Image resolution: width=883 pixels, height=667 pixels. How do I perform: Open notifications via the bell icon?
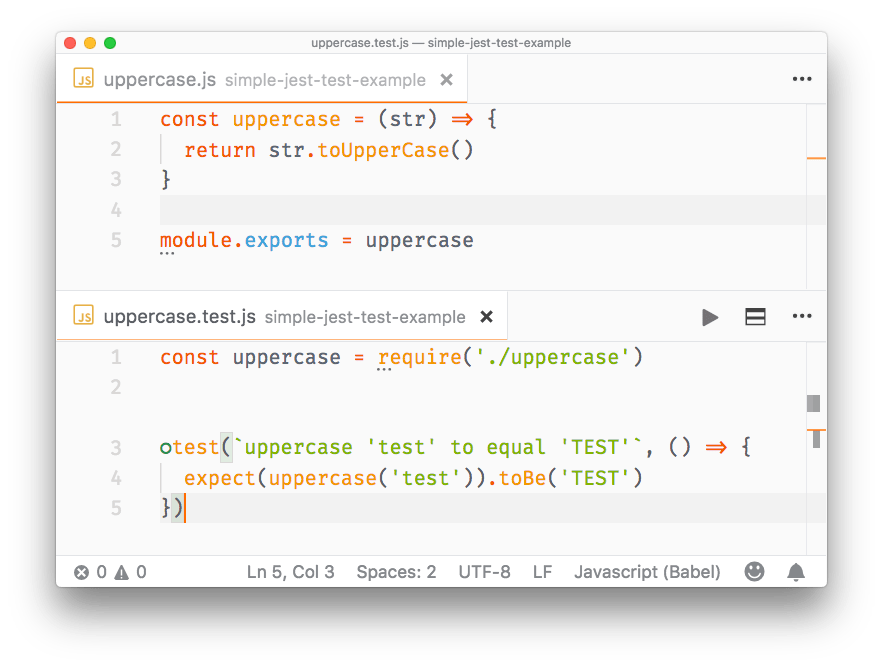point(796,571)
